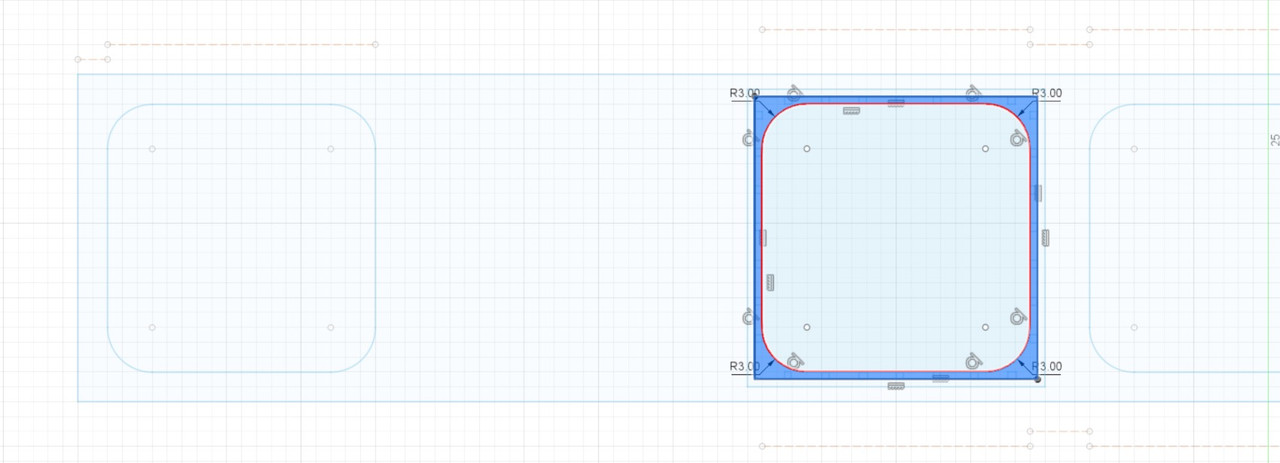Select the bottom-right R3.00 radius dimension

point(1047,366)
